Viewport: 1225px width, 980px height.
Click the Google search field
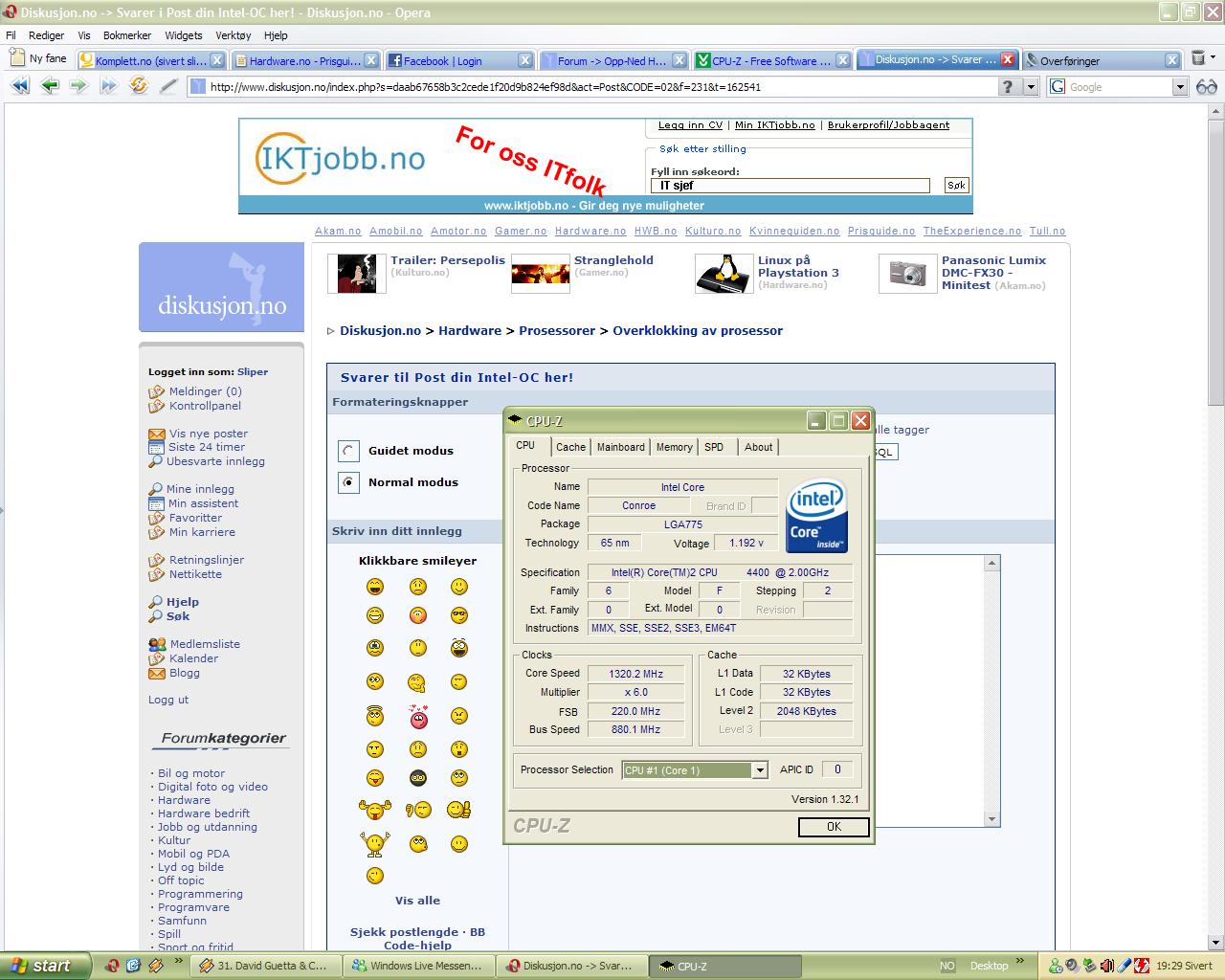pos(1118,86)
